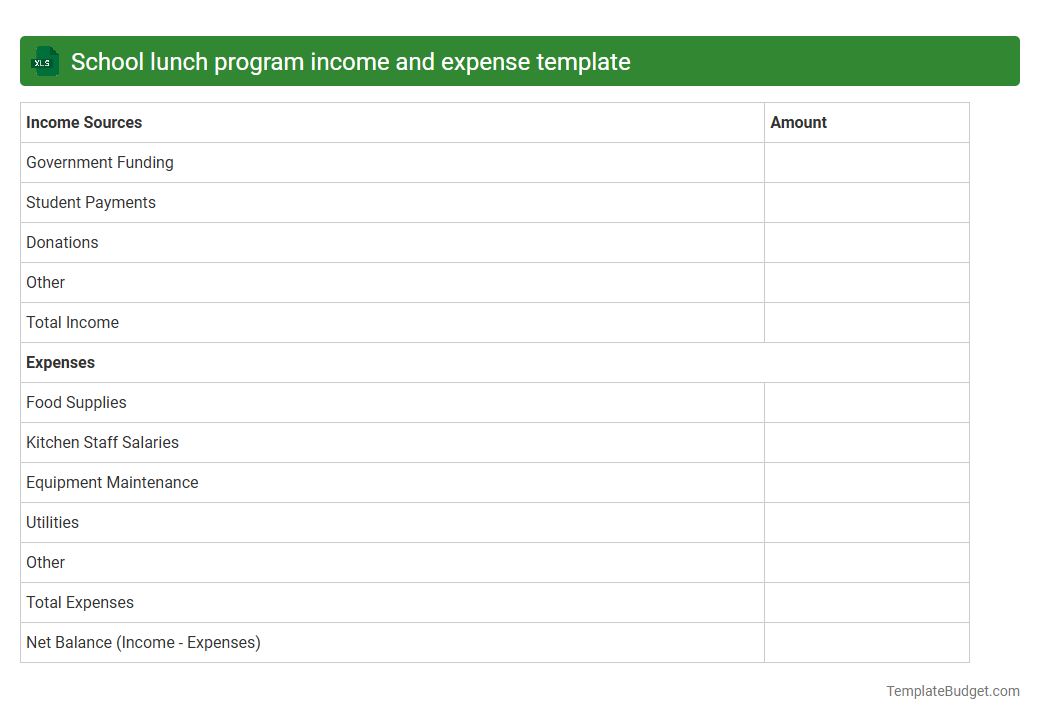Click the amount cell beside Net Balance

866,642
